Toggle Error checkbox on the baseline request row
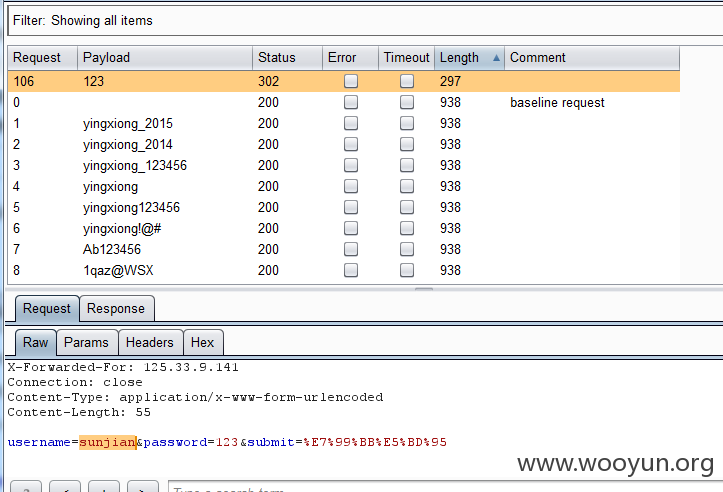 [x=351, y=102]
